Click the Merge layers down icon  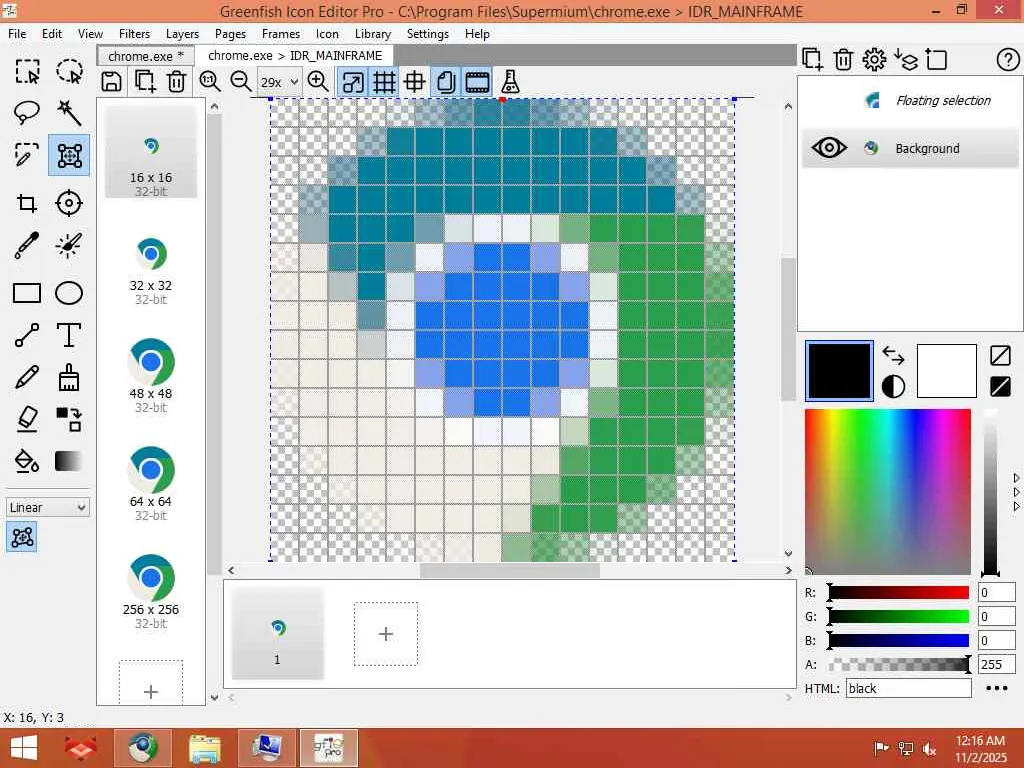click(905, 59)
